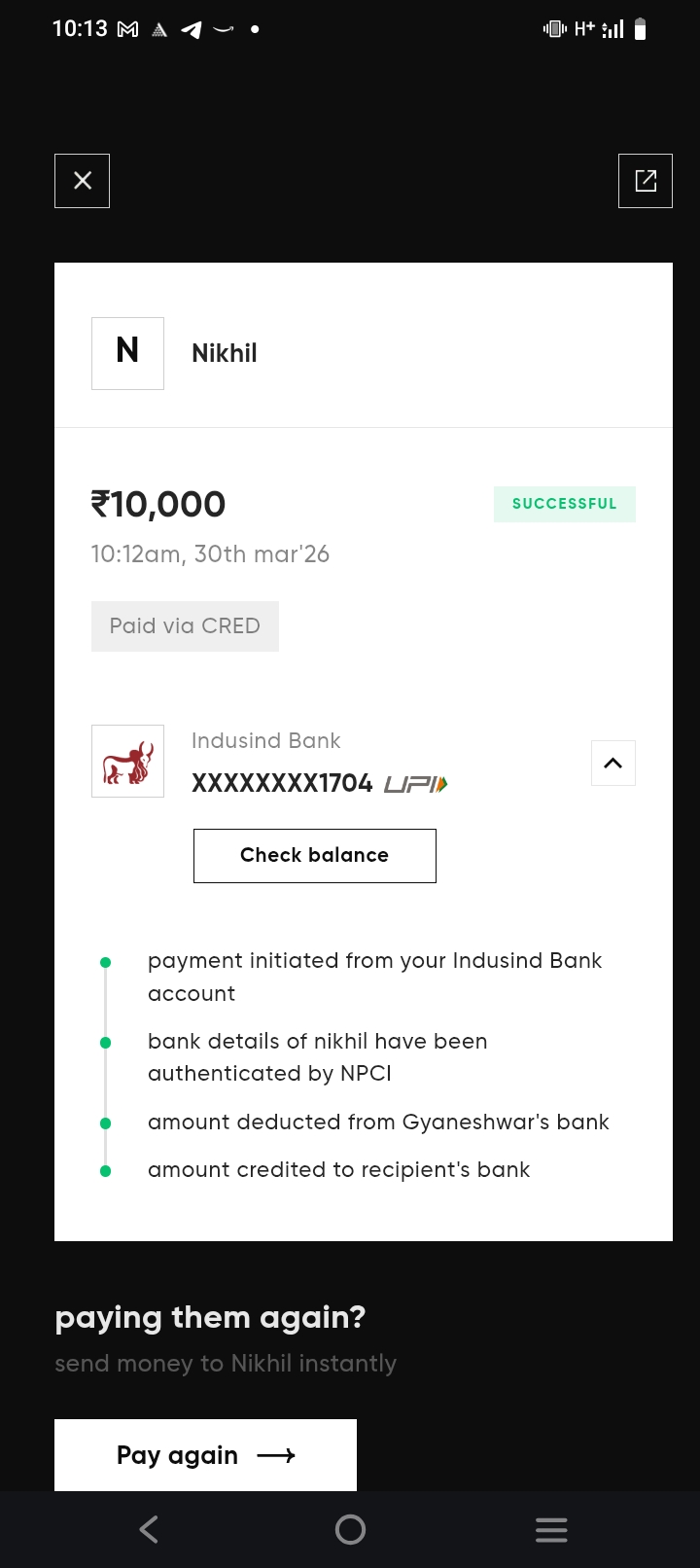Tap the Gmail notification status icon
The image size is (700, 1568).
coord(127,30)
